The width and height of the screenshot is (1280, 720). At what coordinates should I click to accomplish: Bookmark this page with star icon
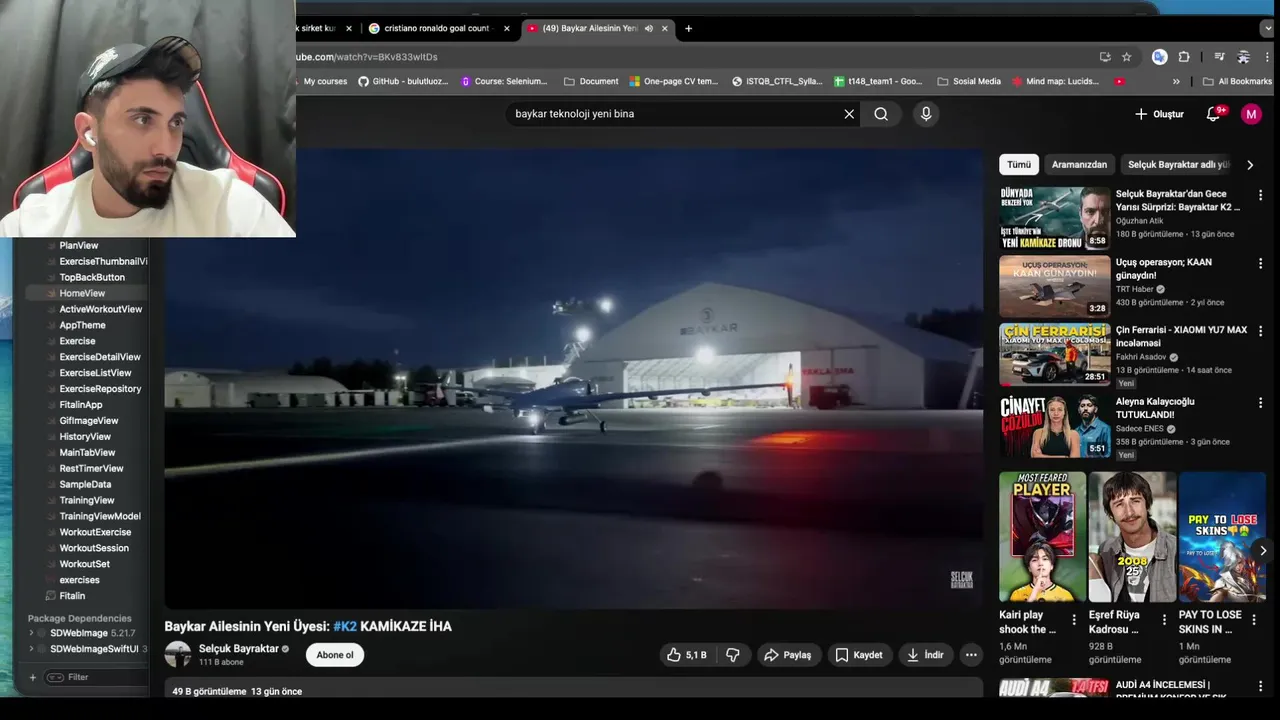pos(1126,57)
